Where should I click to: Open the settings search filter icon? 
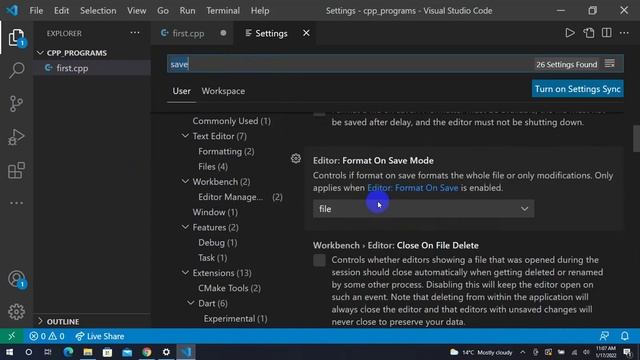click(x=609, y=64)
